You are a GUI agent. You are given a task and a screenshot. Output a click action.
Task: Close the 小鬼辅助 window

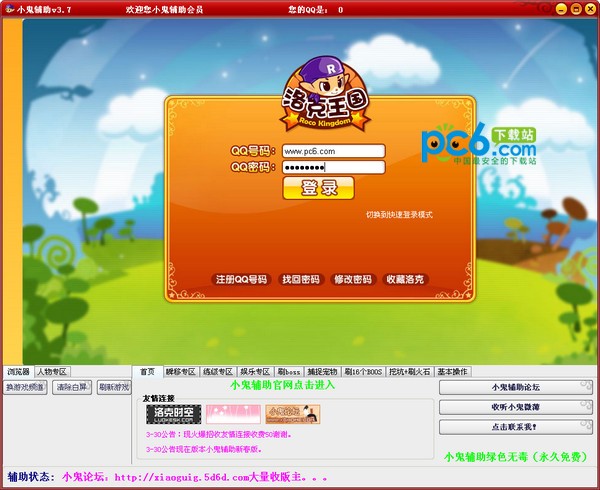coord(590,9)
